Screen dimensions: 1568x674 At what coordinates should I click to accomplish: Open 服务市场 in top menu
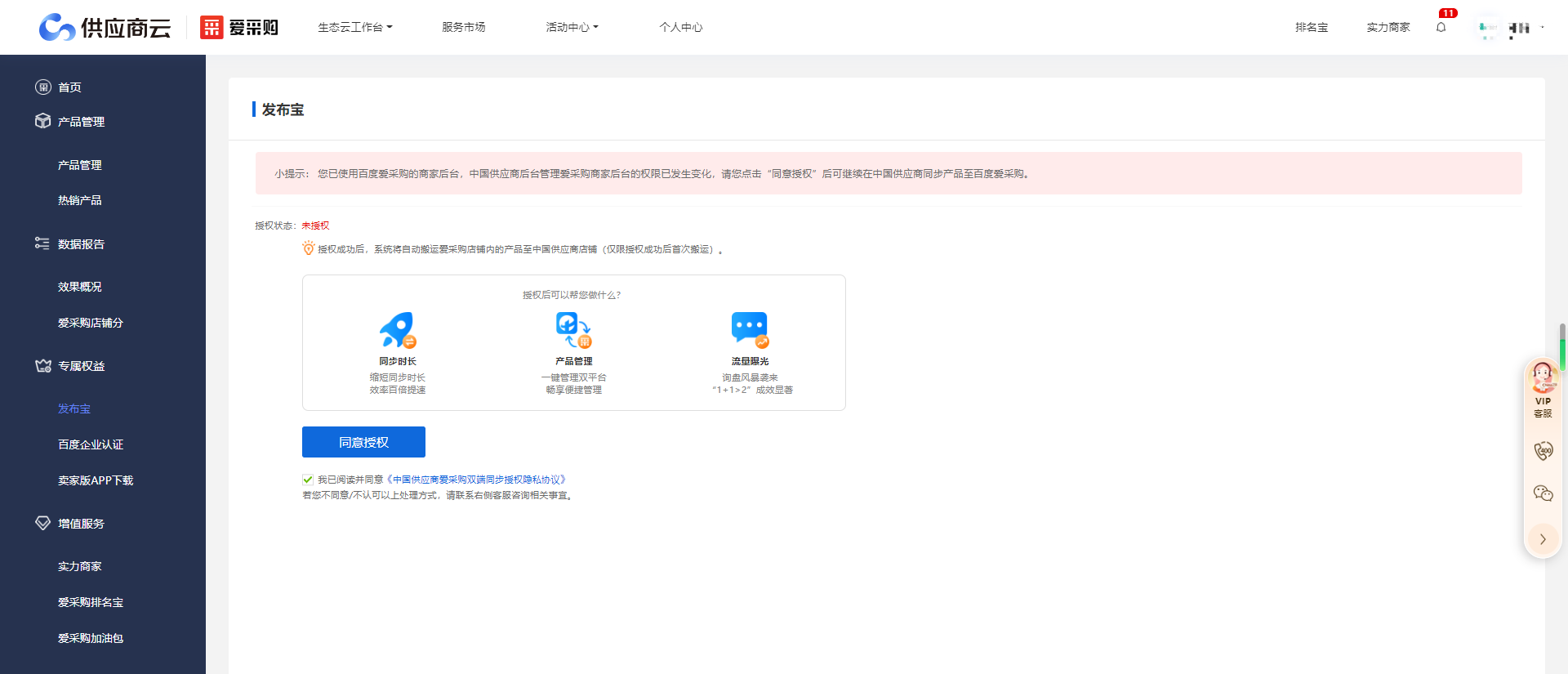[x=464, y=27]
